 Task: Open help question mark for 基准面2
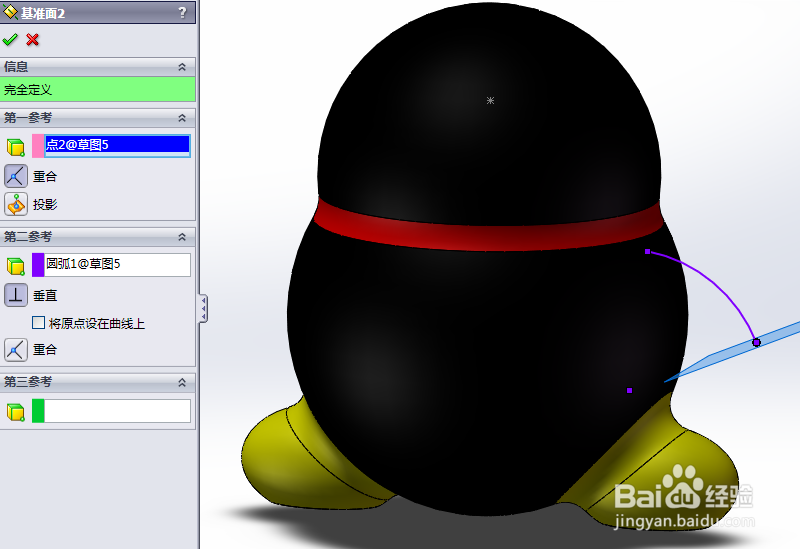183,13
